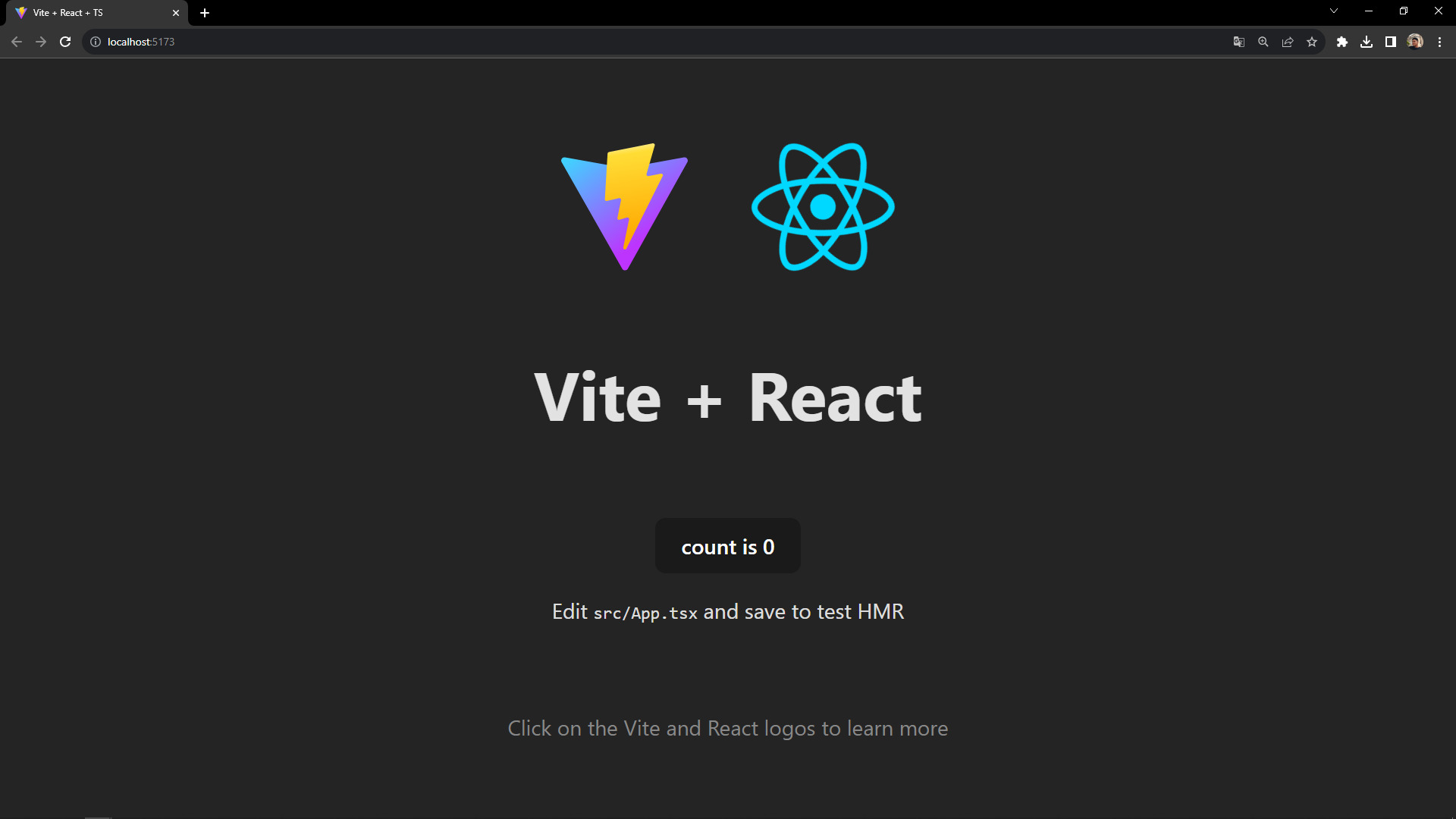Expand browser profile account menu
The height and width of the screenshot is (819, 1456).
click(x=1414, y=41)
